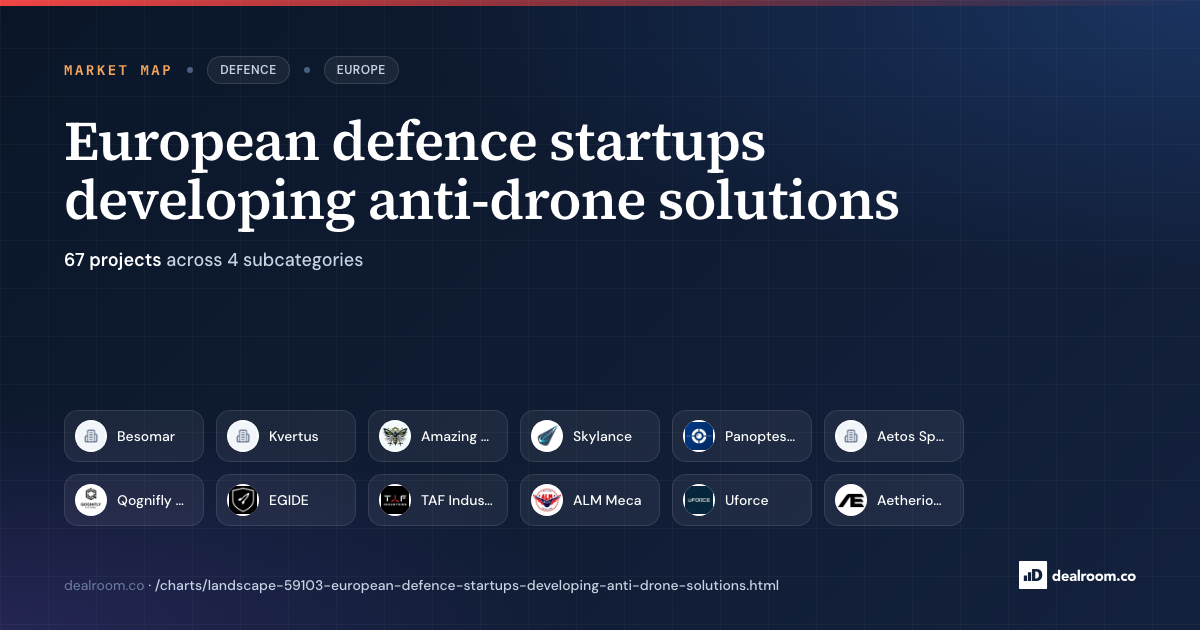Viewport: 1200px width, 630px height.
Task: Click the dealroom.co brand wordmark
Action: click(x=1094, y=576)
